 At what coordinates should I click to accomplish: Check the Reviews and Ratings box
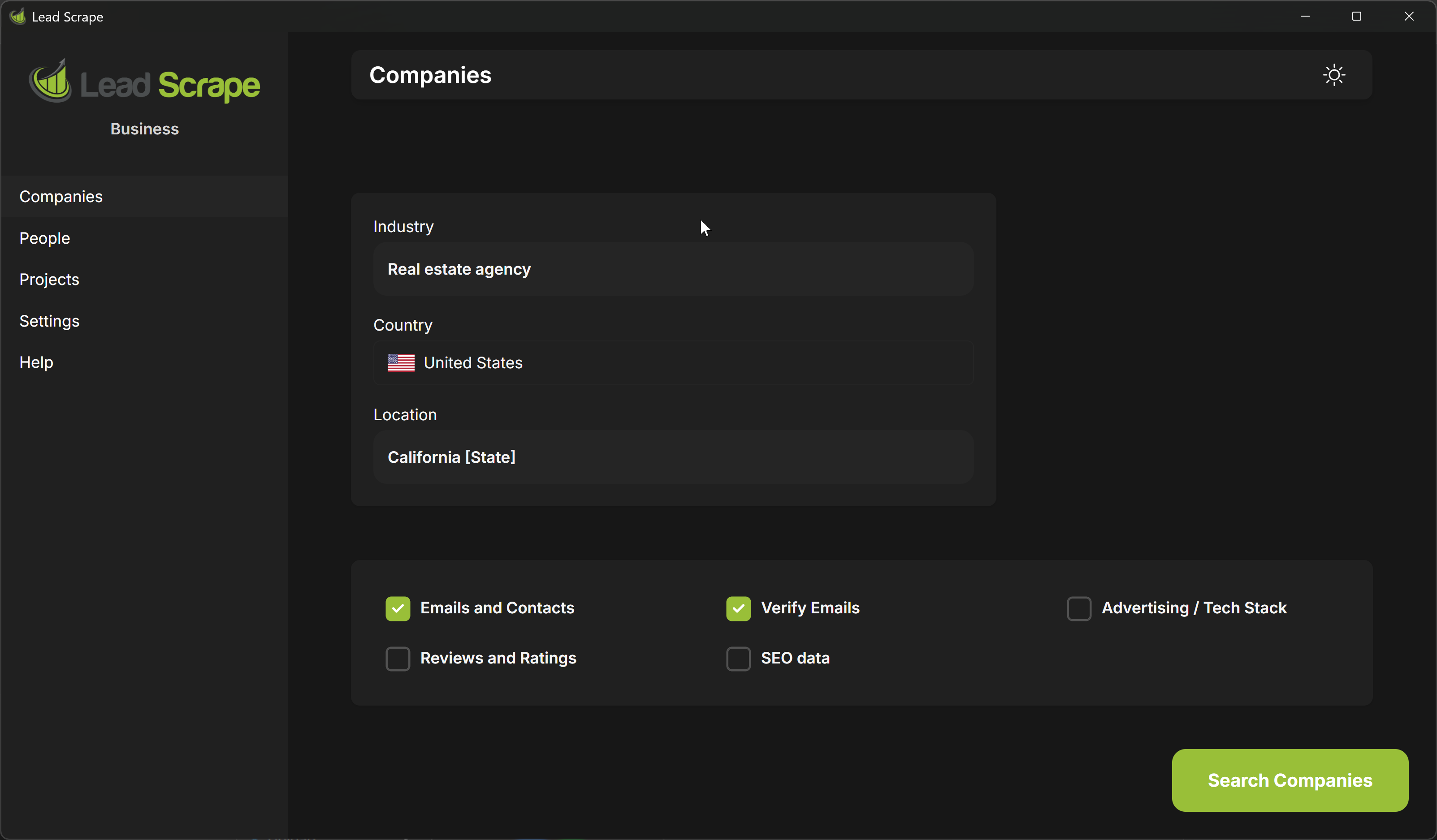click(x=398, y=659)
